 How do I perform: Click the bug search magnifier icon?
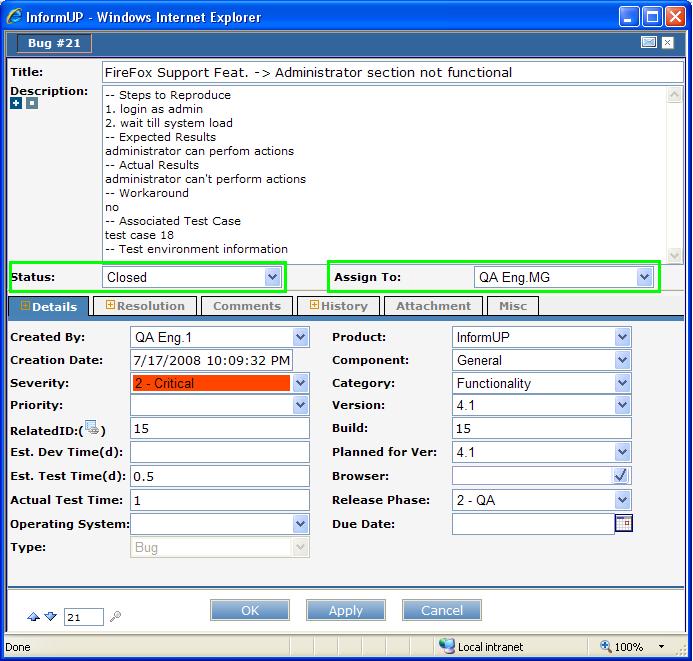[x=115, y=616]
